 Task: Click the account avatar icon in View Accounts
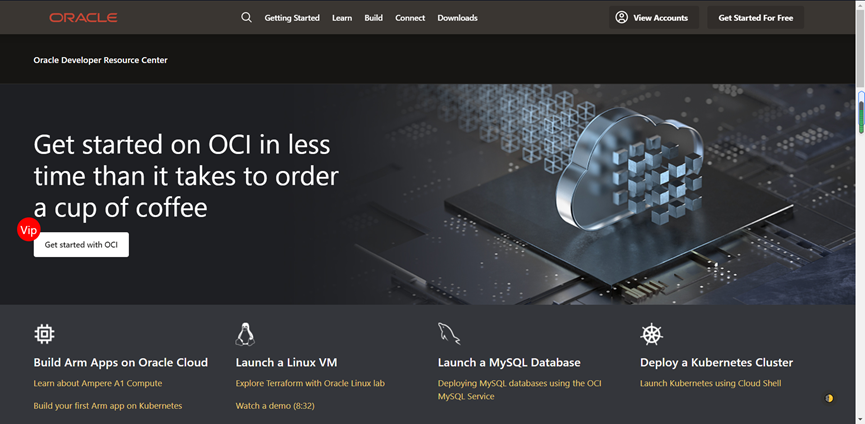coord(622,18)
